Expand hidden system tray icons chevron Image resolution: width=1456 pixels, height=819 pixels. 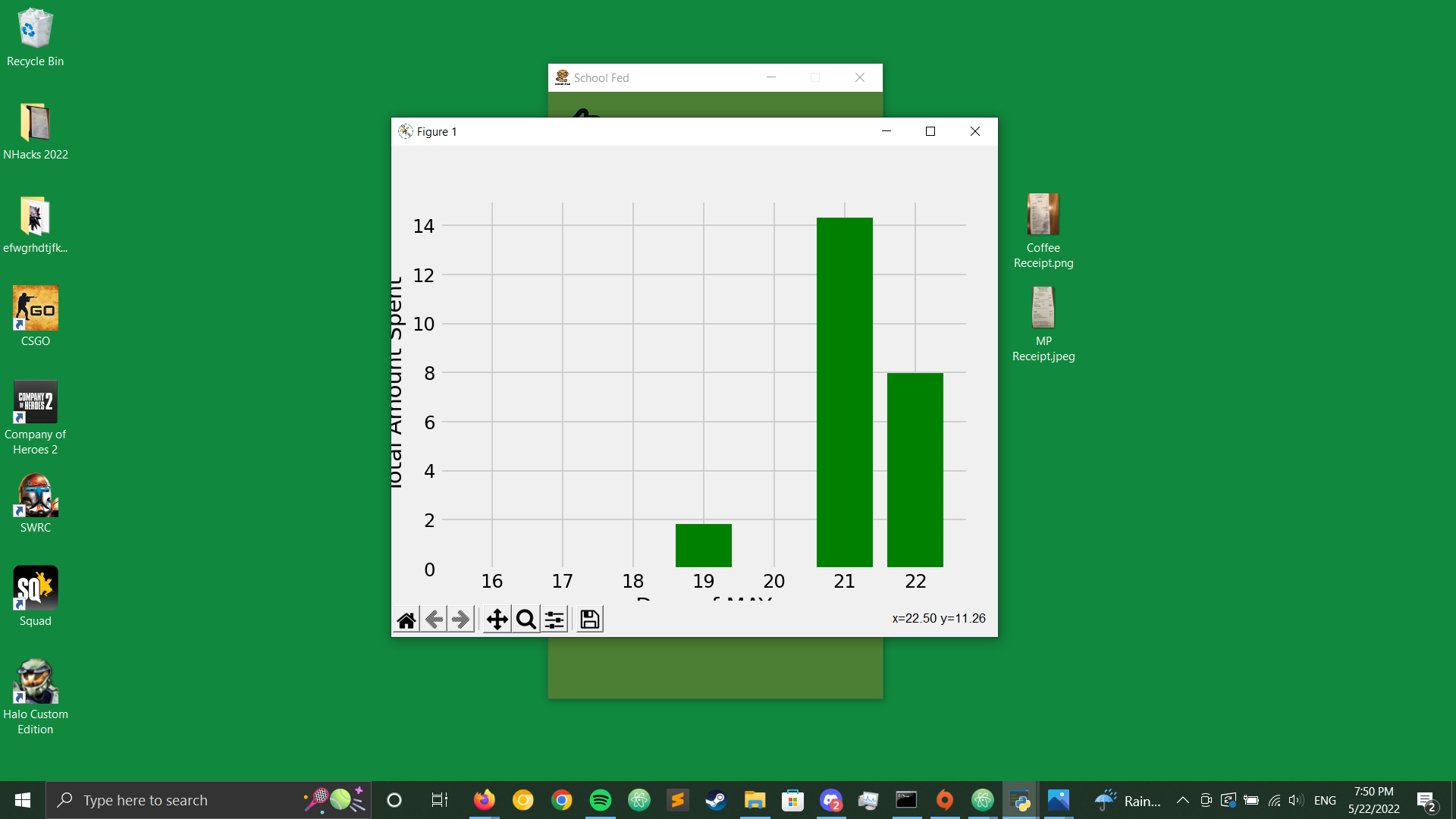tap(1182, 800)
